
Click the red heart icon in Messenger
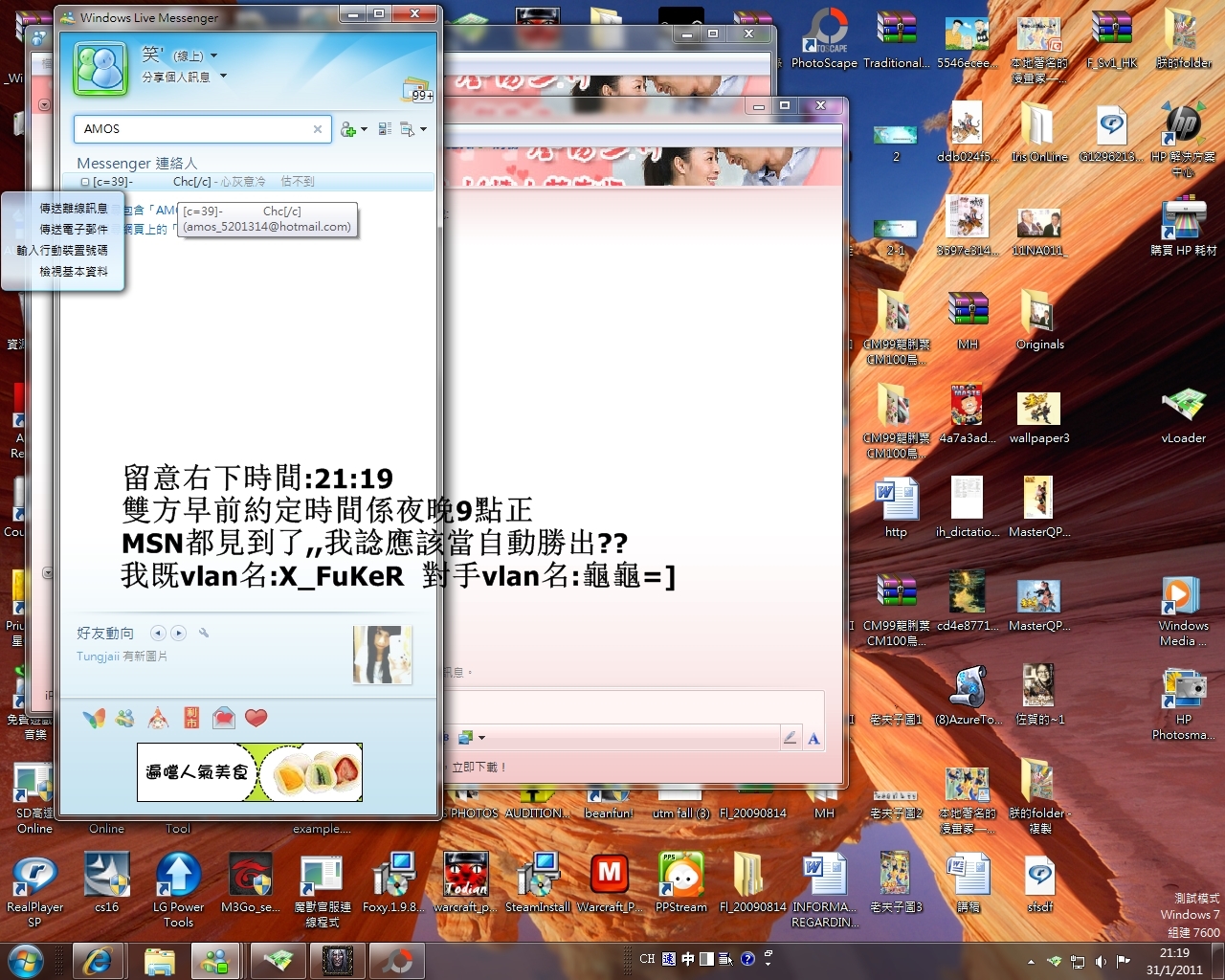(x=256, y=718)
